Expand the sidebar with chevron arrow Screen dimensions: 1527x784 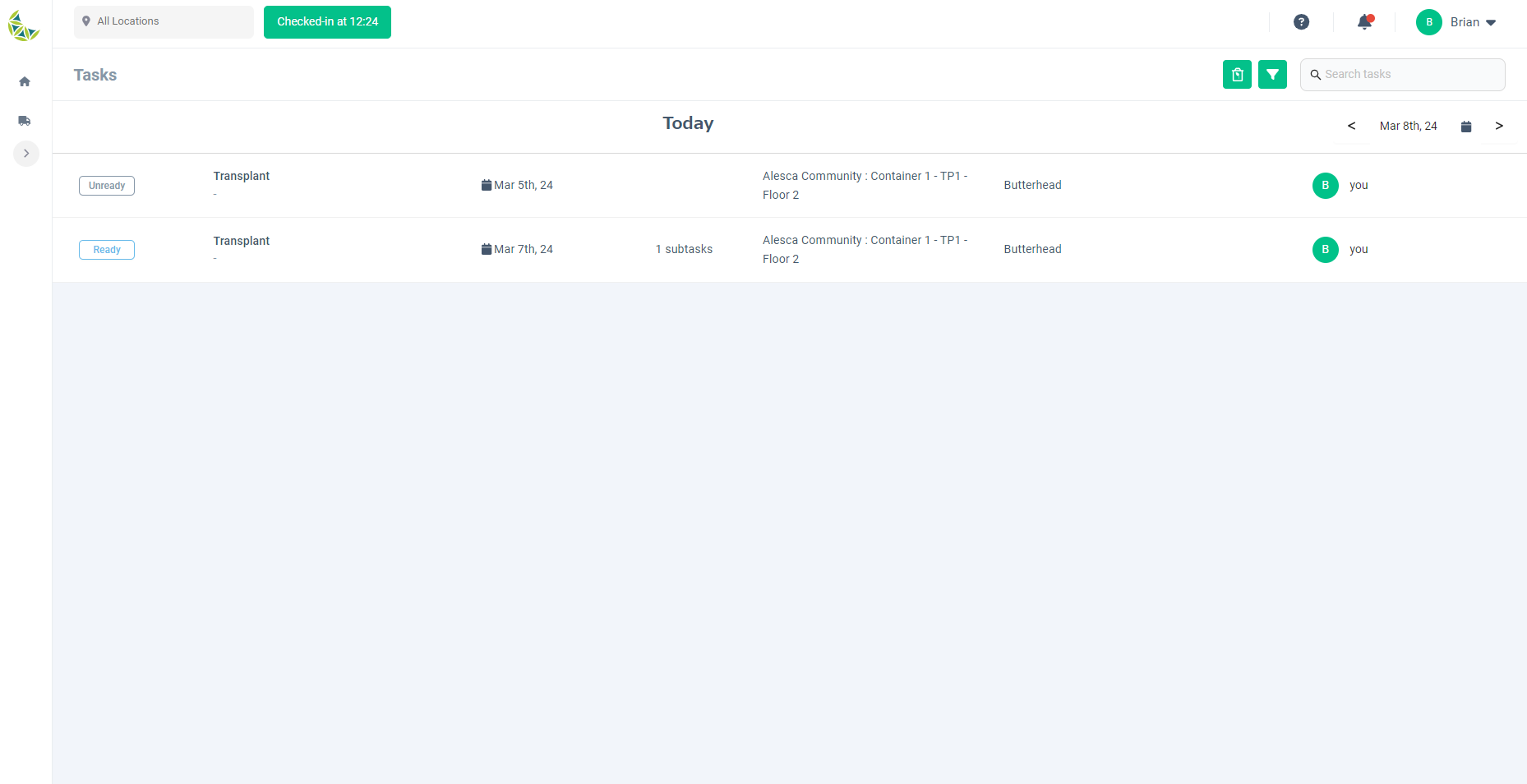point(26,154)
